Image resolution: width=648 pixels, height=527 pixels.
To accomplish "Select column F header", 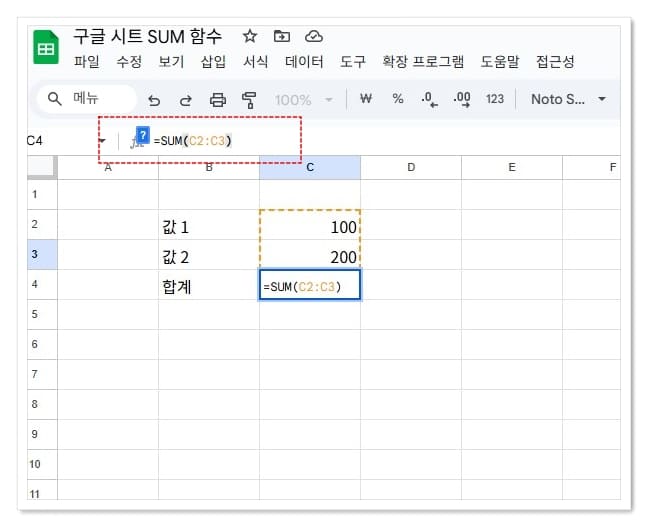I will coord(591,167).
